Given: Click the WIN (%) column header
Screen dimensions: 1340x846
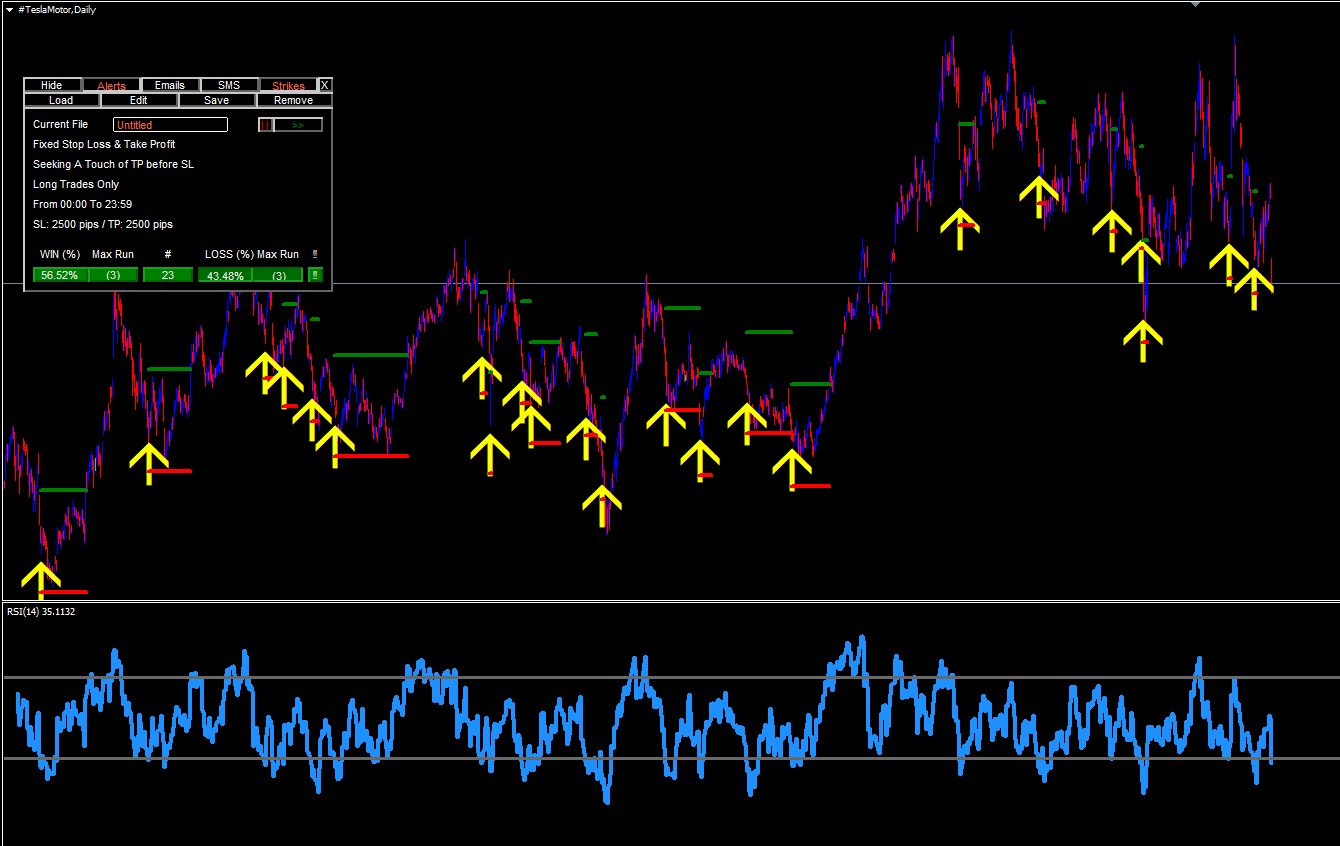Looking at the screenshot, I should [x=60, y=254].
